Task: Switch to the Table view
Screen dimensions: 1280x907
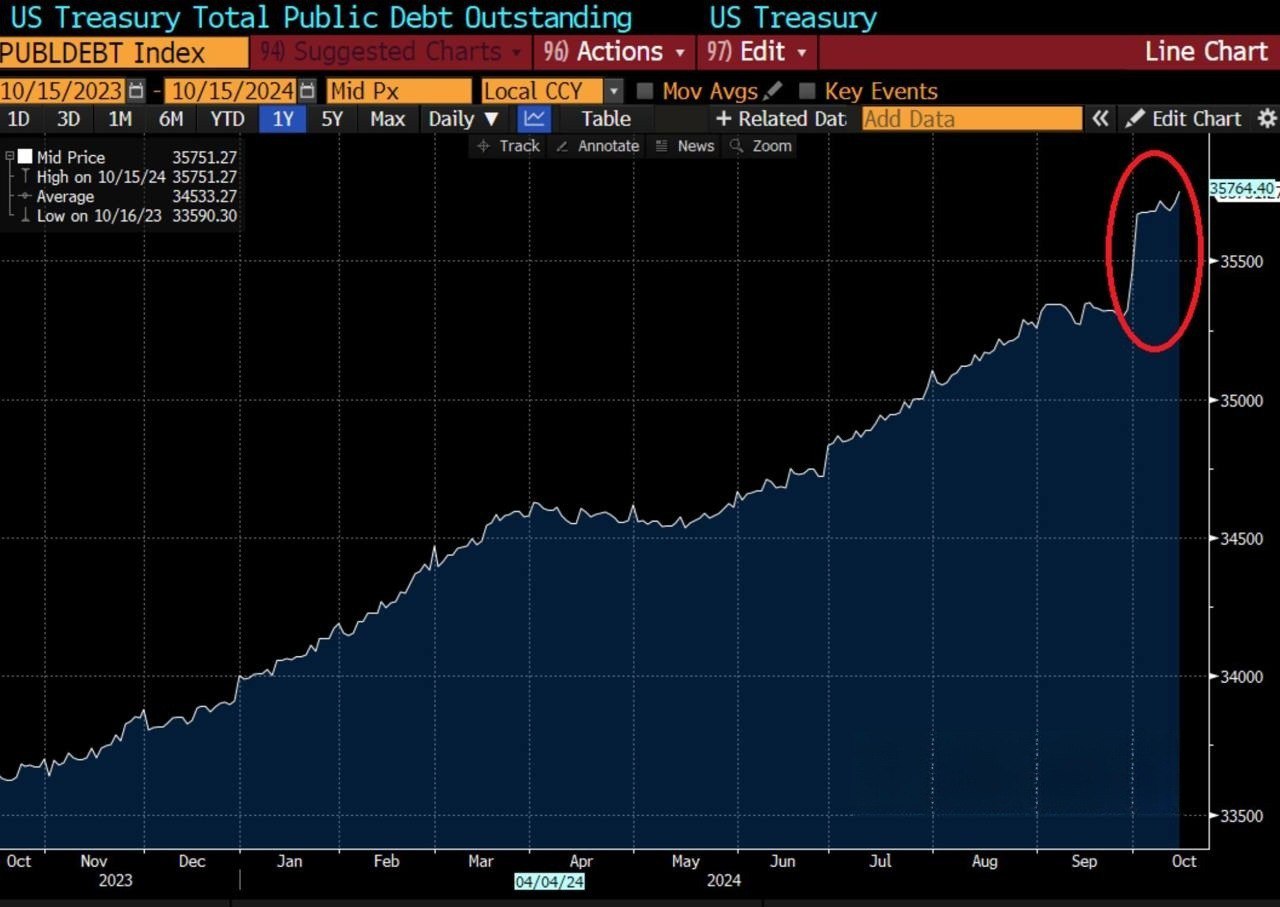Action: tap(606, 118)
